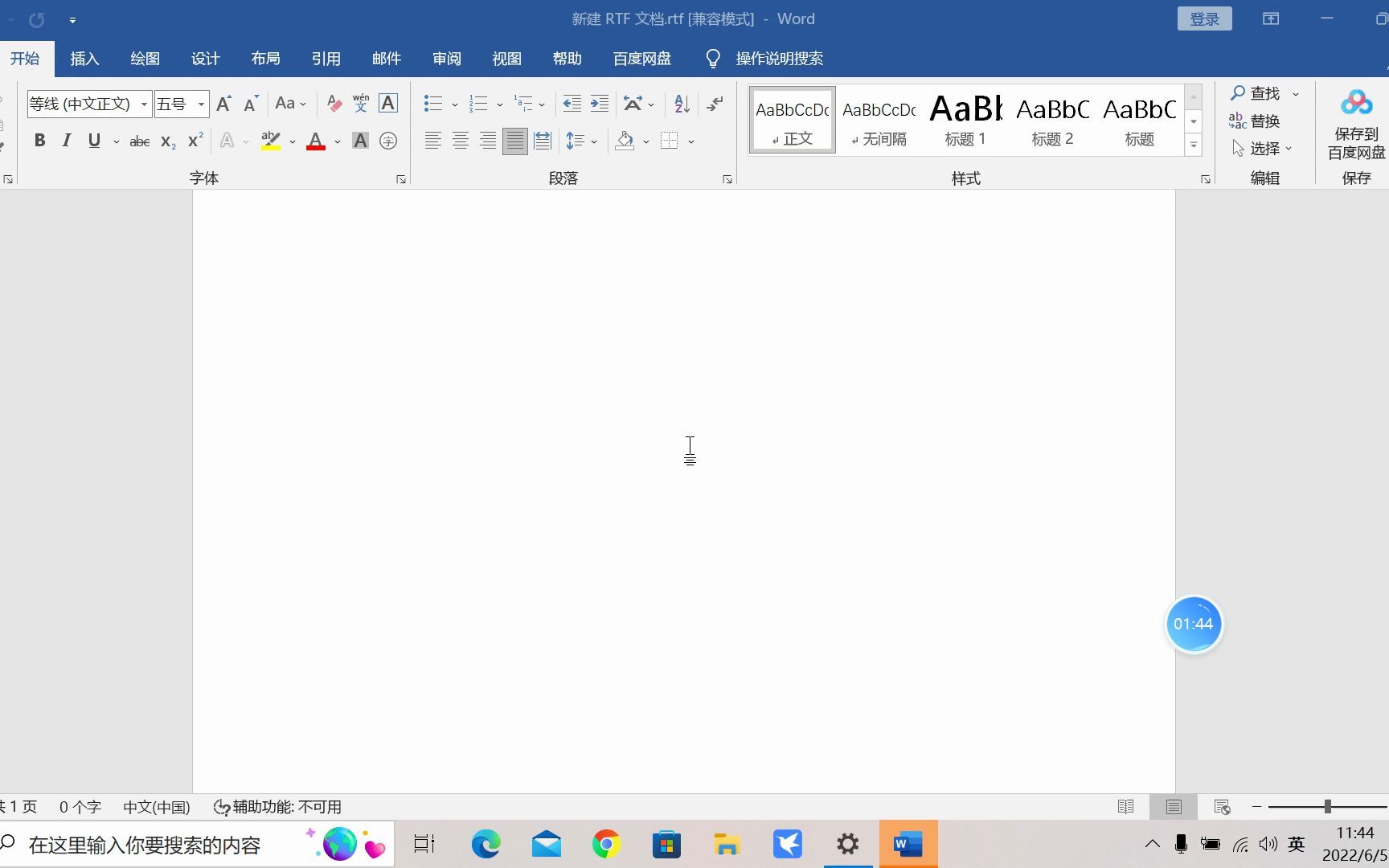Show or hide paragraph marks
The height and width of the screenshot is (868, 1389).
[x=715, y=104]
